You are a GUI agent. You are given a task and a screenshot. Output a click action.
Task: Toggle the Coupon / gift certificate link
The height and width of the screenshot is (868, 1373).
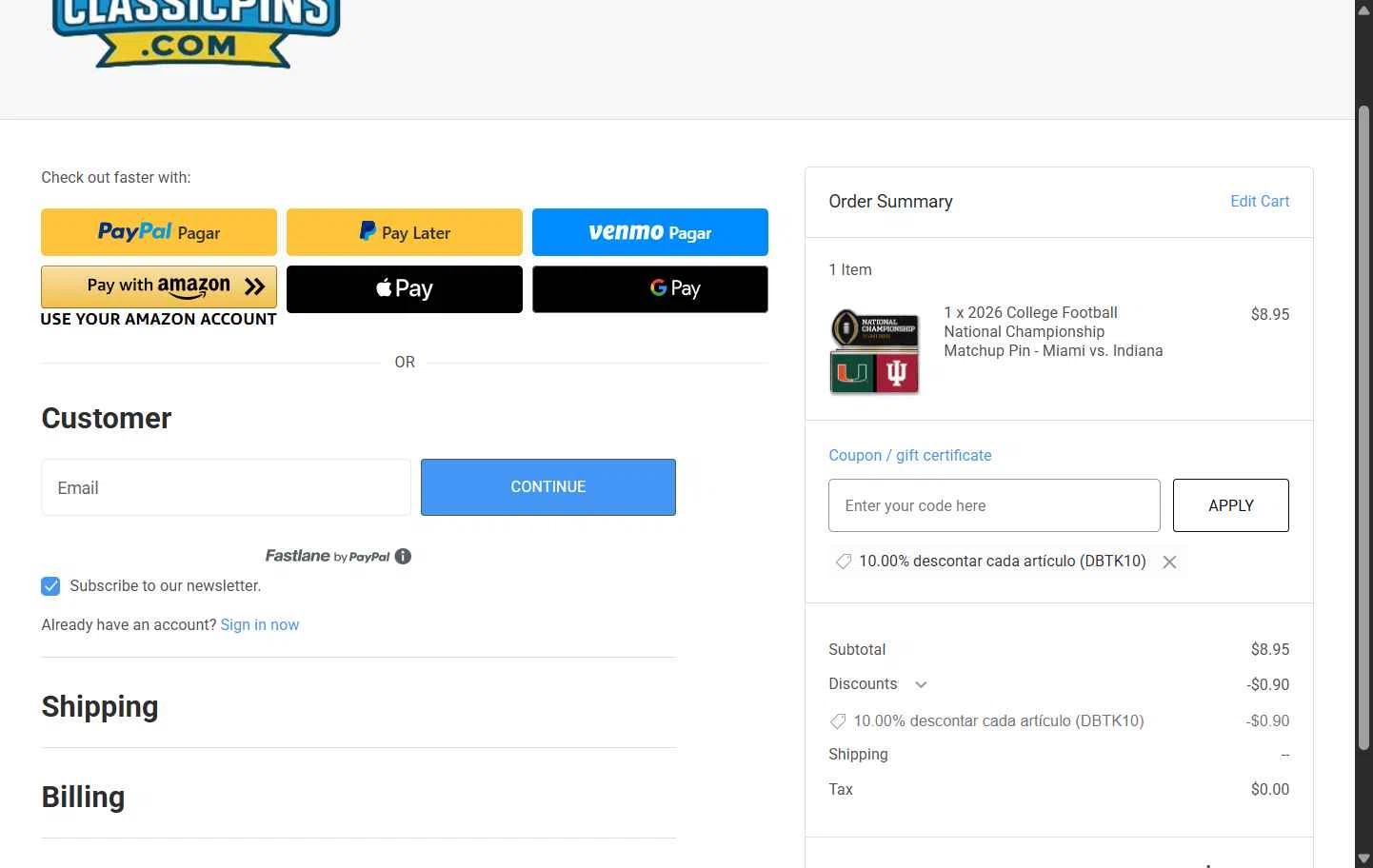[x=910, y=456]
